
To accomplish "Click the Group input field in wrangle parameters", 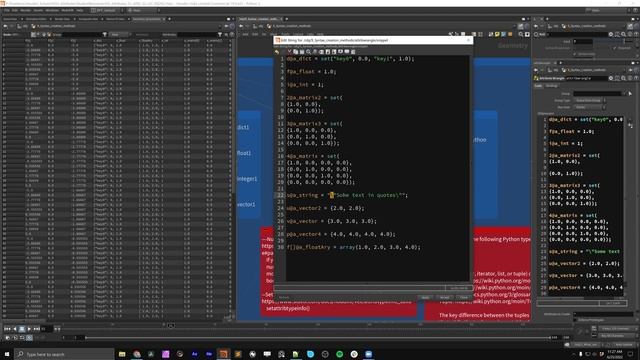I will tap(598, 93).
